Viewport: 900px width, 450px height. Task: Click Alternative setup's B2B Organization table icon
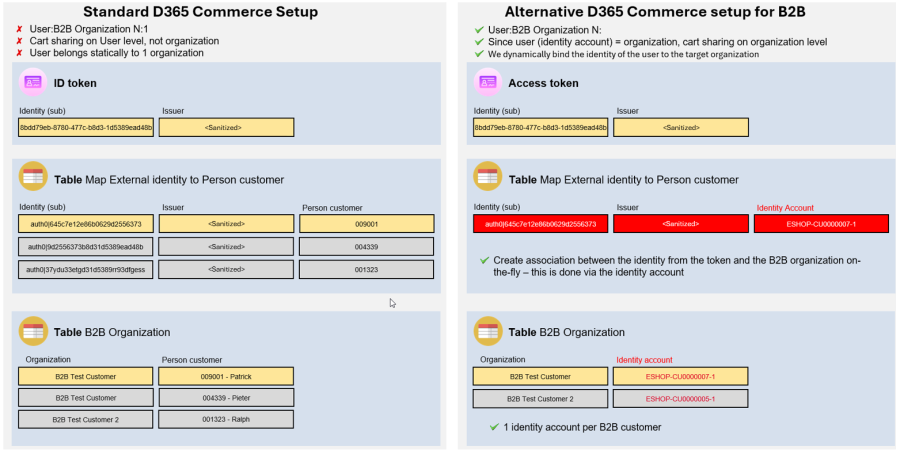(487, 331)
